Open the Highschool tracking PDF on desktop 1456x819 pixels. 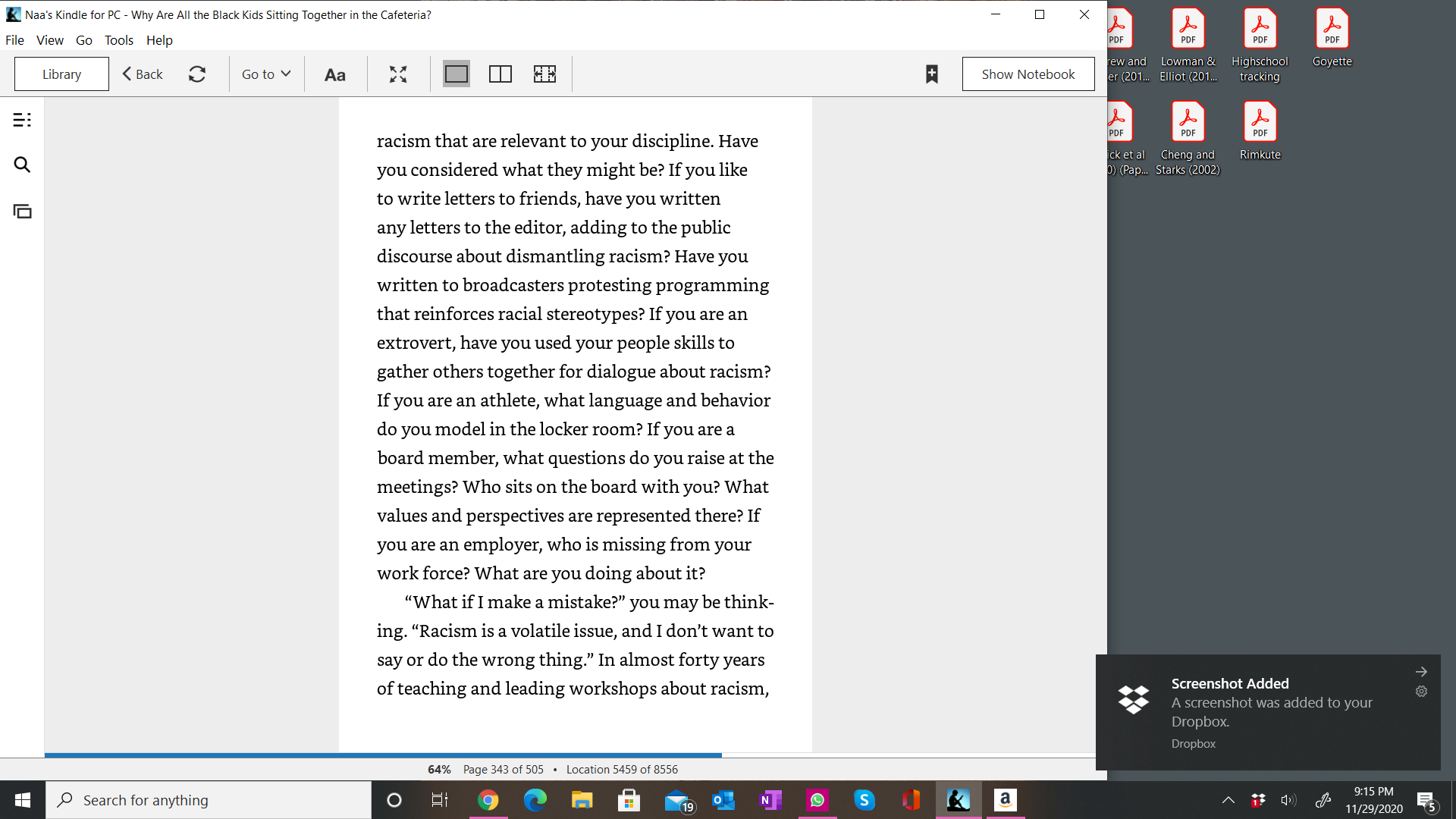pyautogui.click(x=1260, y=45)
